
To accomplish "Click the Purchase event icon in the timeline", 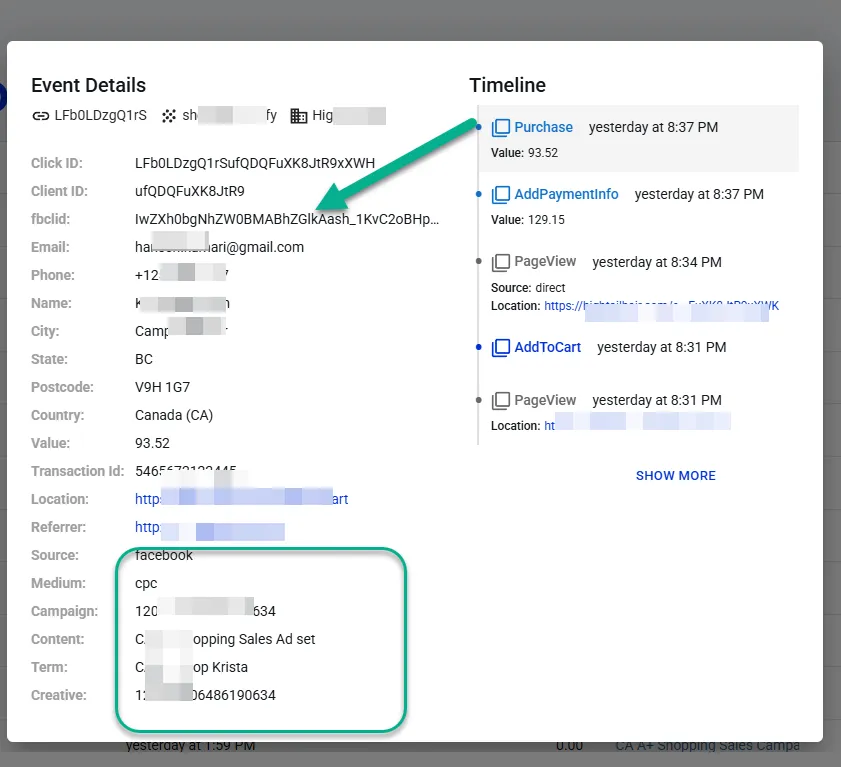I will [500, 128].
